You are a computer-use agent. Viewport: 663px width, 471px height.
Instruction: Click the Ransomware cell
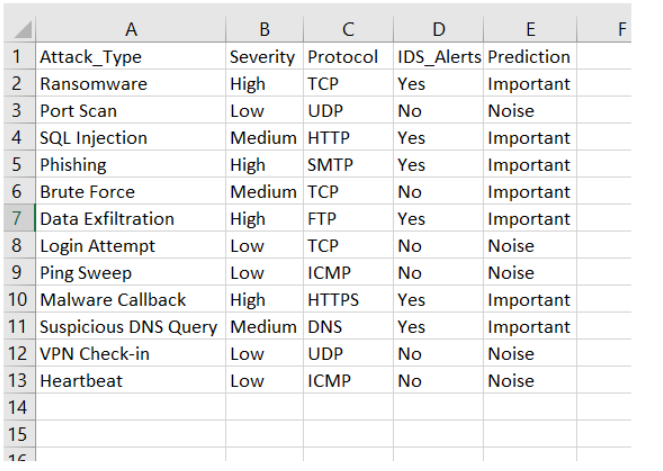(131, 83)
